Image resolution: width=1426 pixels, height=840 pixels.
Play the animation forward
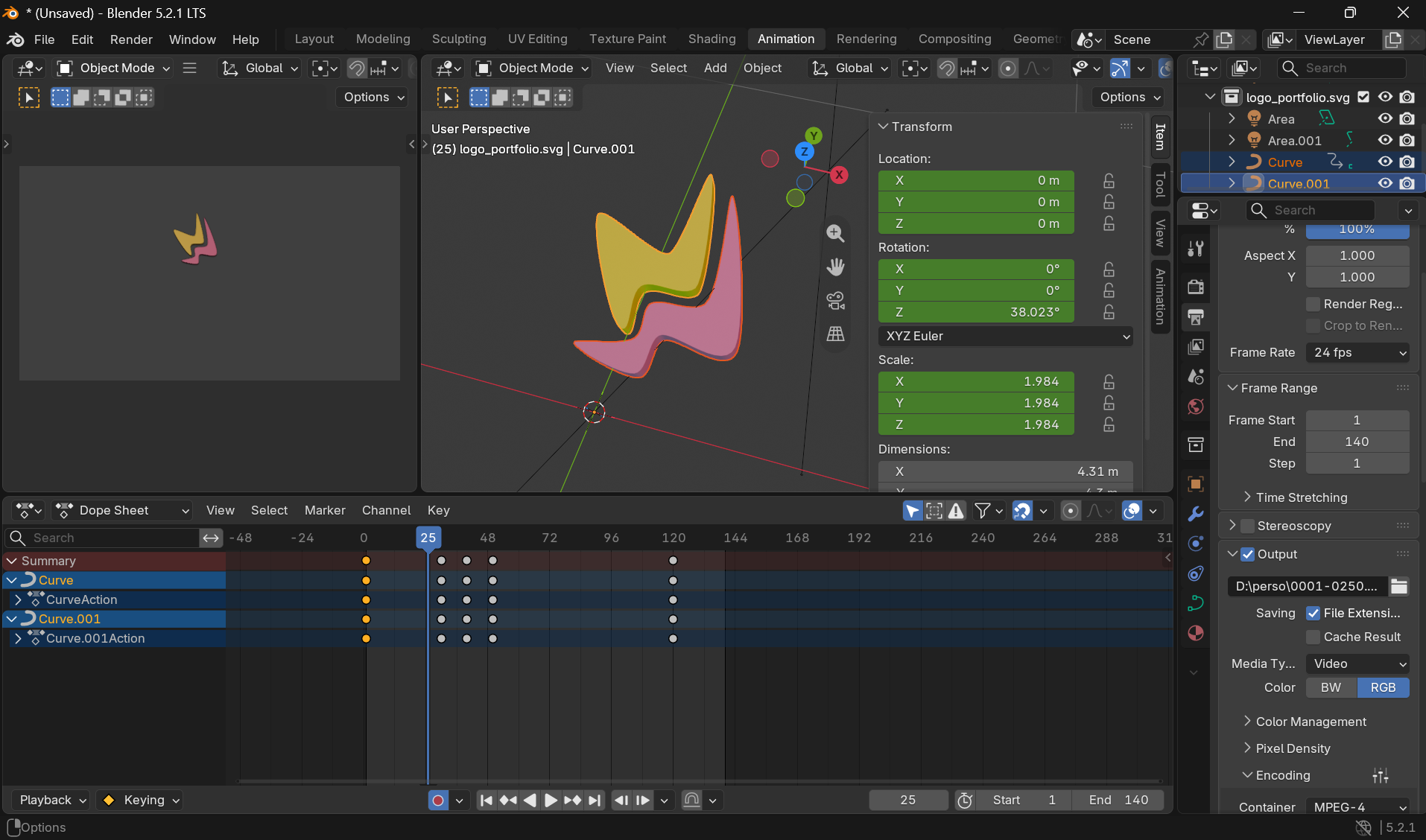(x=551, y=801)
